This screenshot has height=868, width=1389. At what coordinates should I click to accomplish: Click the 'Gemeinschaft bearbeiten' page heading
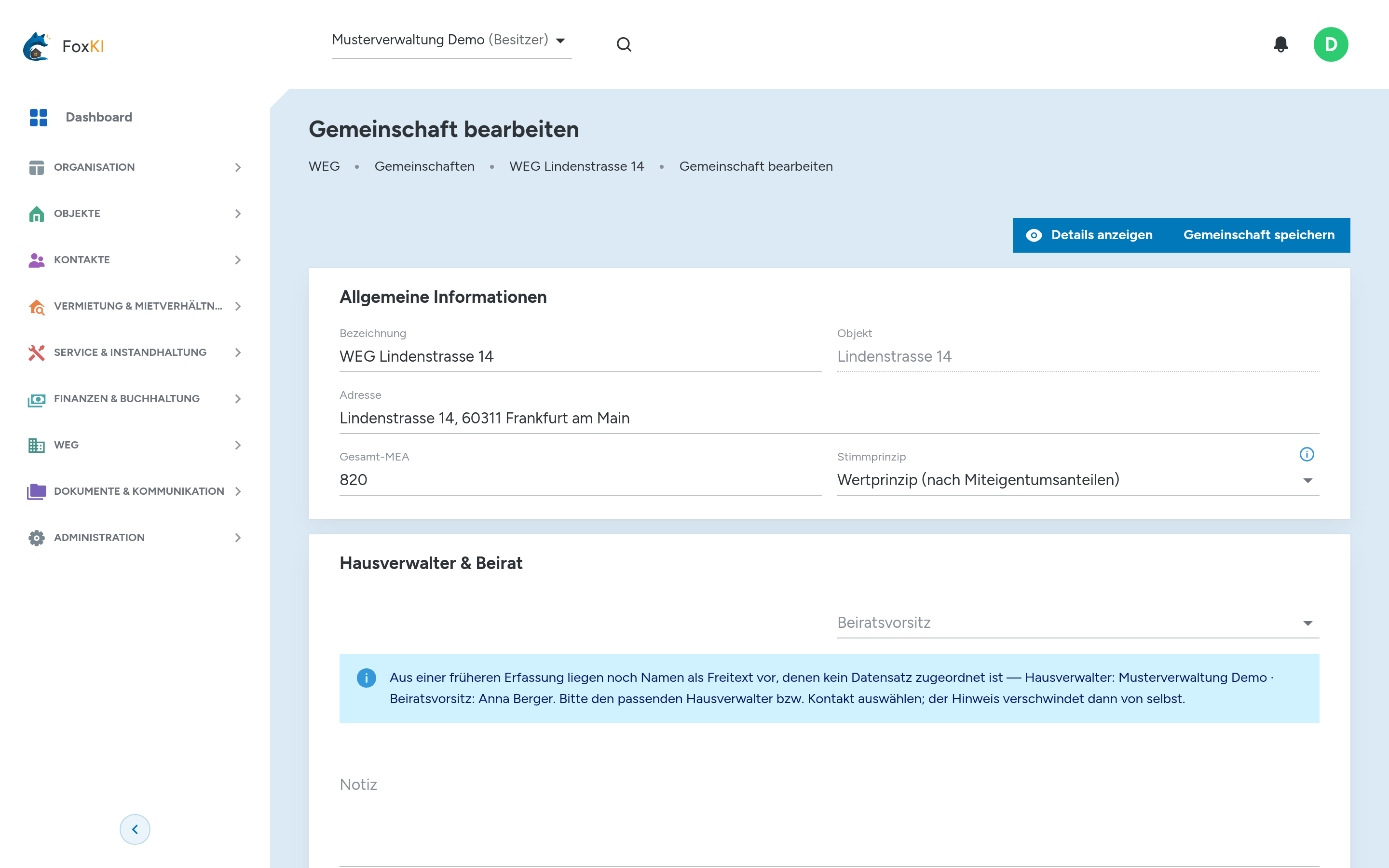pos(444,129)
